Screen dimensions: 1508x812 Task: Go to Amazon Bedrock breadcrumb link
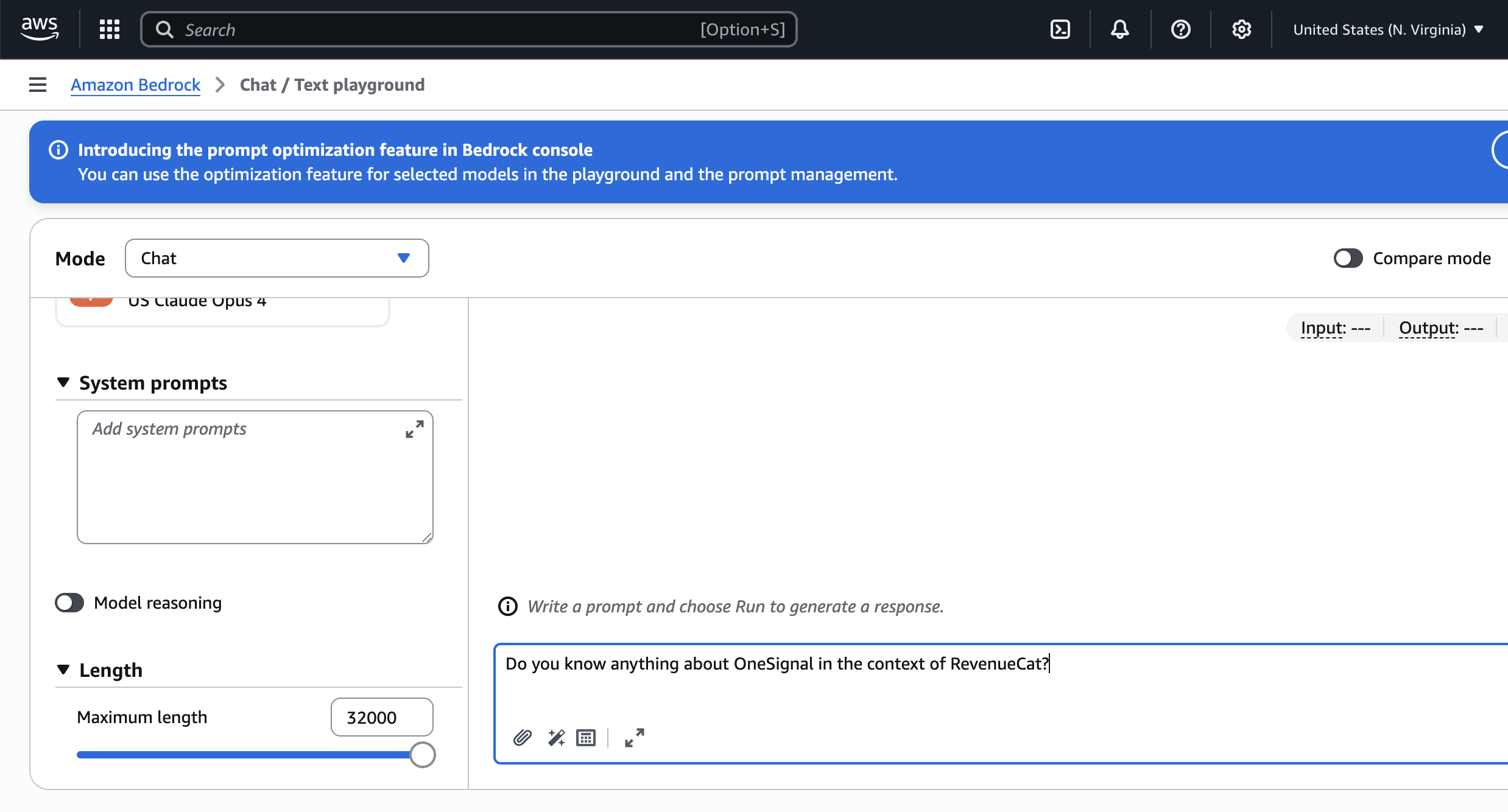coord(135,85)
